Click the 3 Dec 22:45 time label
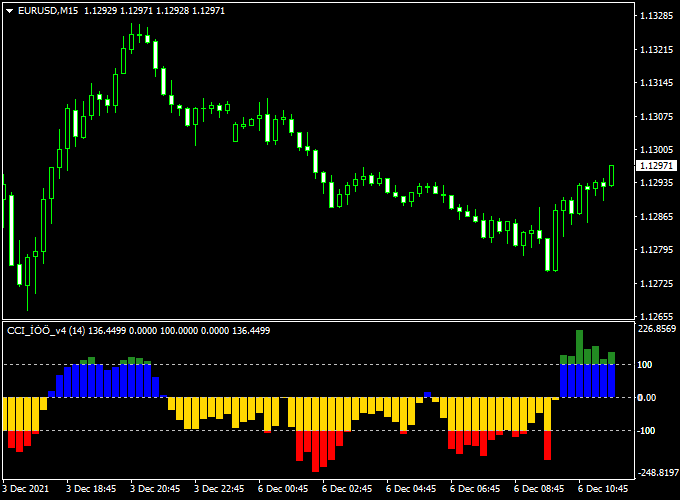 (x=219, y=489)
